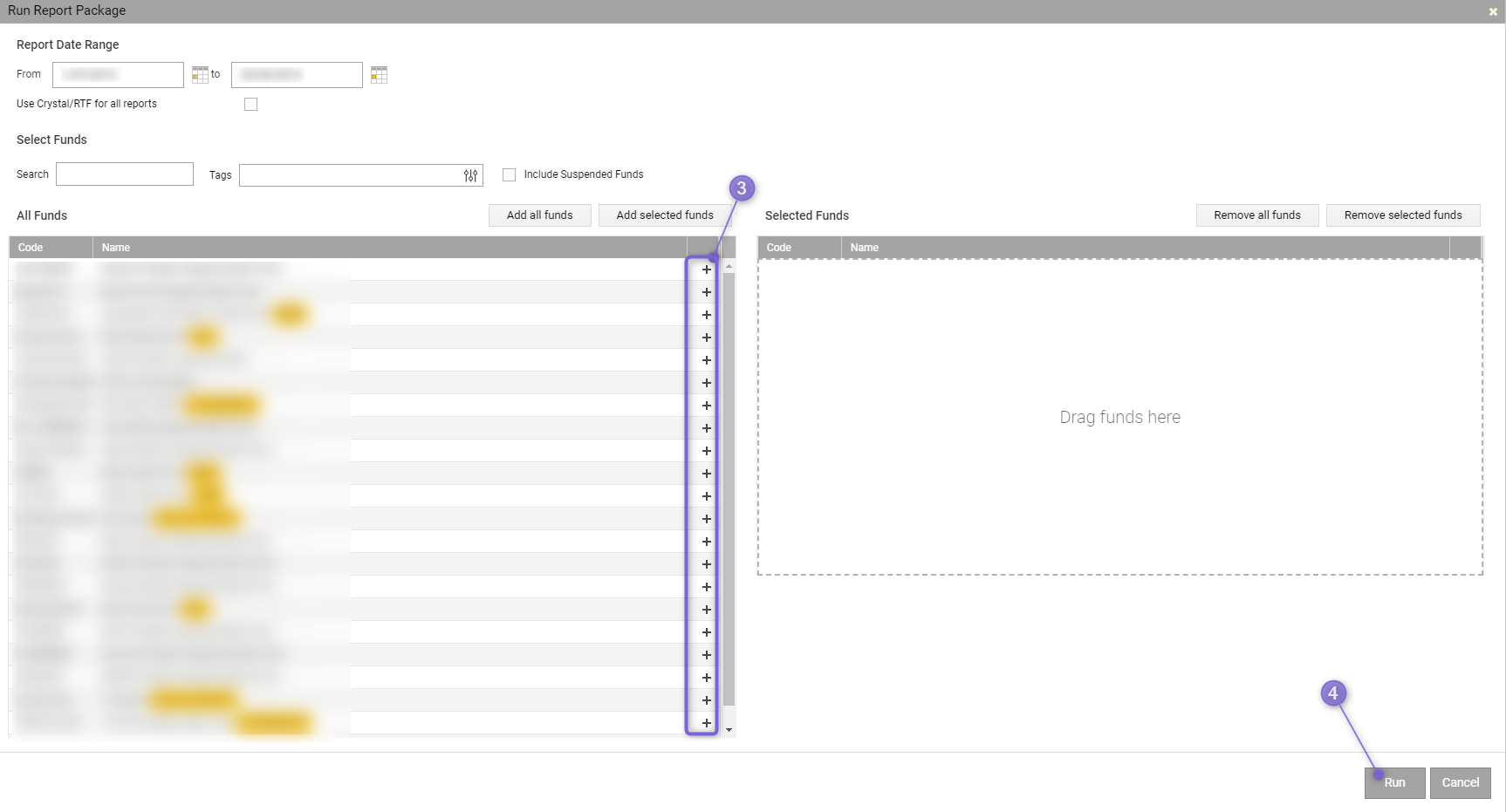This screenshot has width=1506, height=812.
Task: Sort Selected Funds by Code column
Action: (x=799, y=248)
